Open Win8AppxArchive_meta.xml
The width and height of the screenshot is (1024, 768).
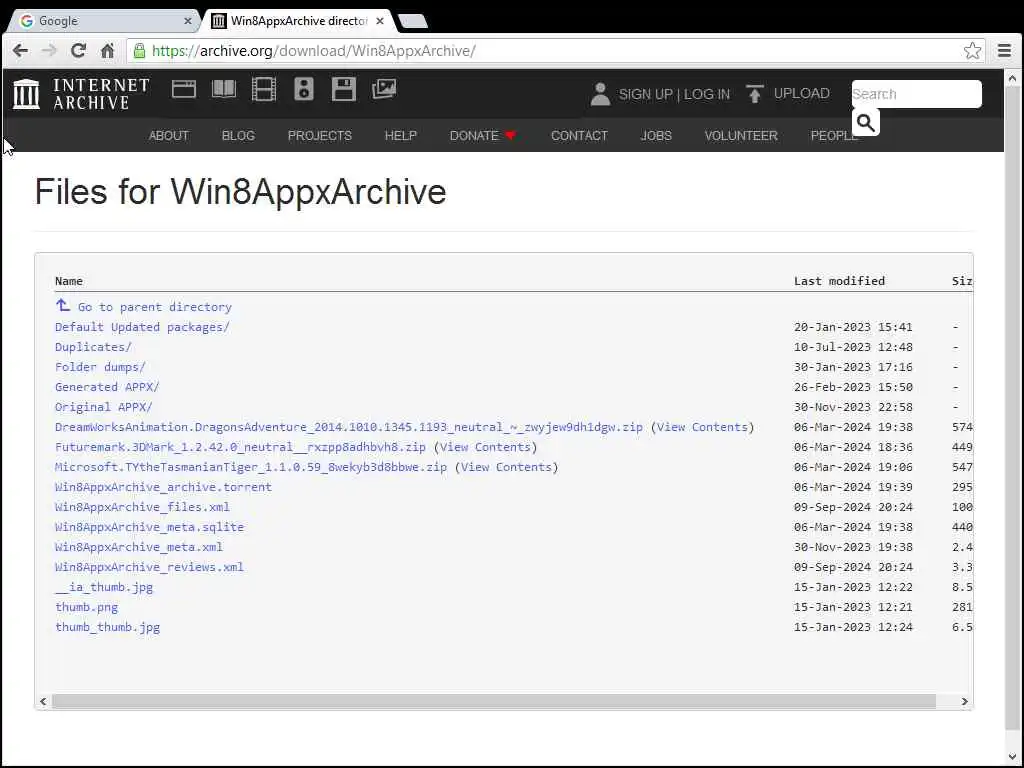point(139,547)
